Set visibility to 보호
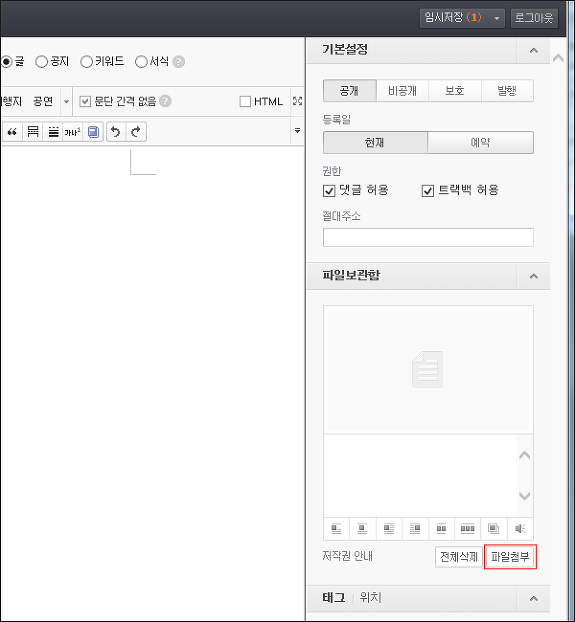This screenshot has height=622, width=575. pyautogui.click(x=455, y=91)
